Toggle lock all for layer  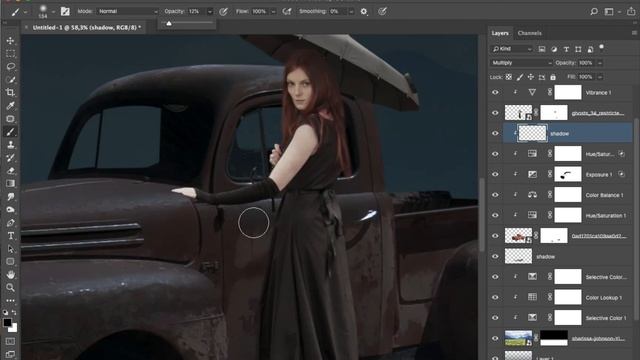point(553,77)
